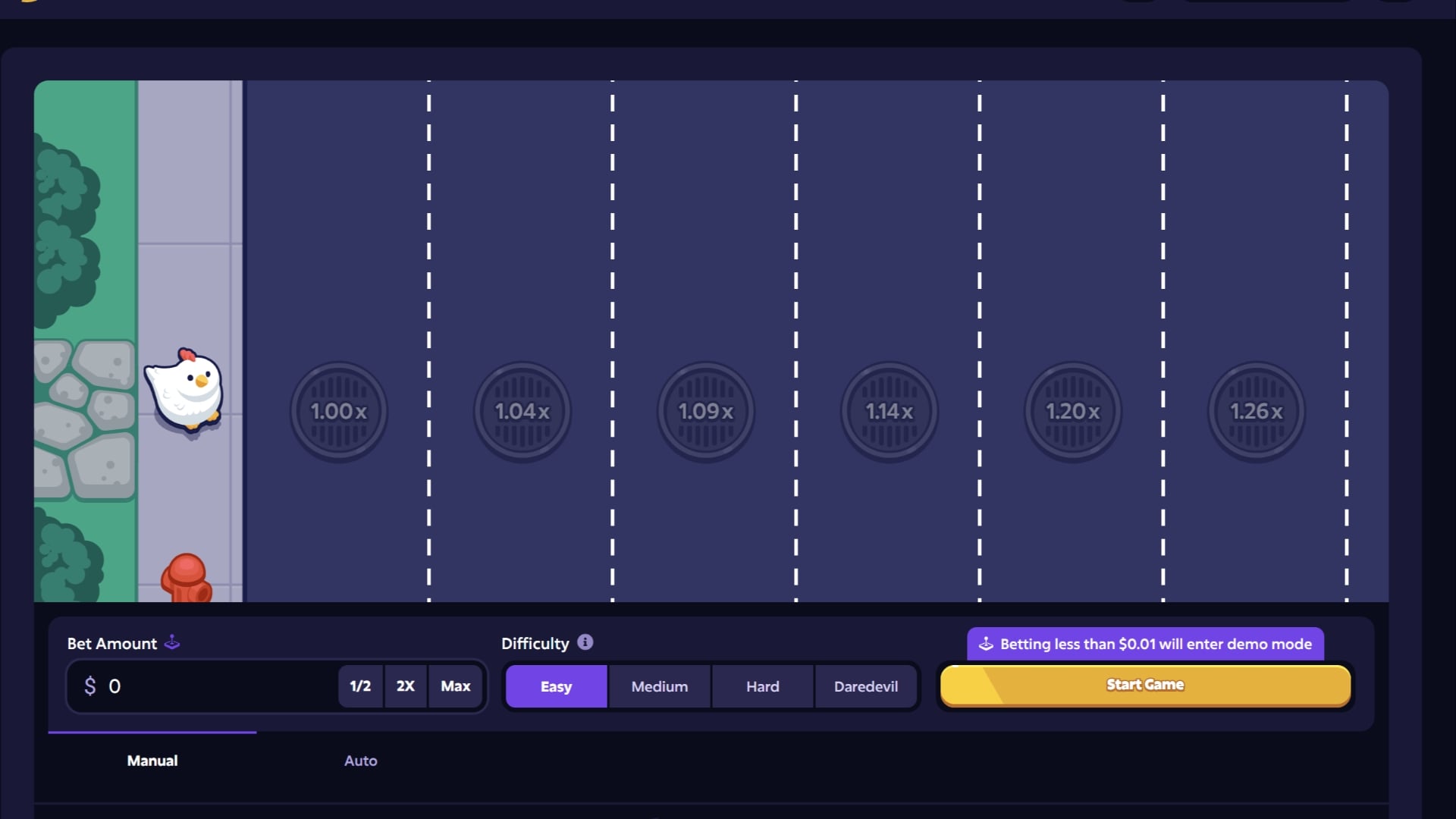The height and width of the screenshot is (819, 1456).
Task: Click the bet amount input field
Action: tap(212, 686)
